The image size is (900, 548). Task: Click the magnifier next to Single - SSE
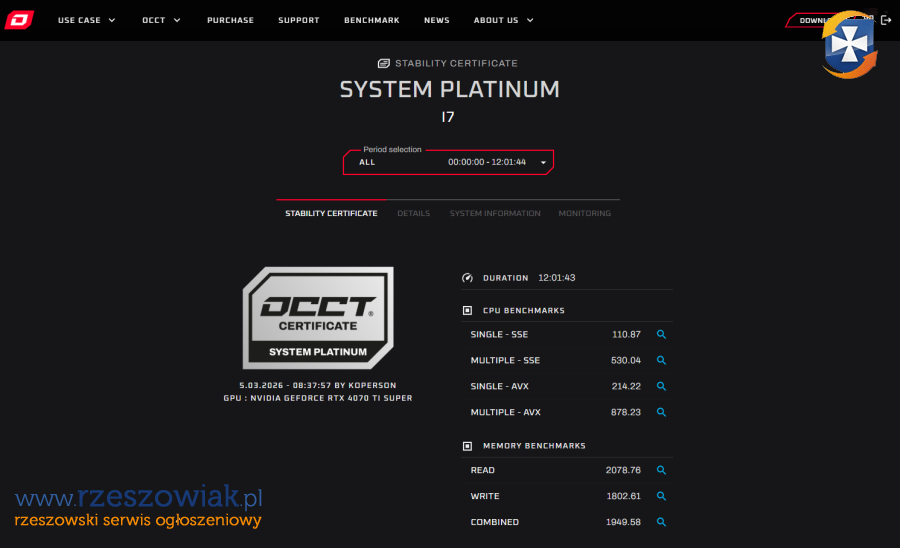pos(661,335)
